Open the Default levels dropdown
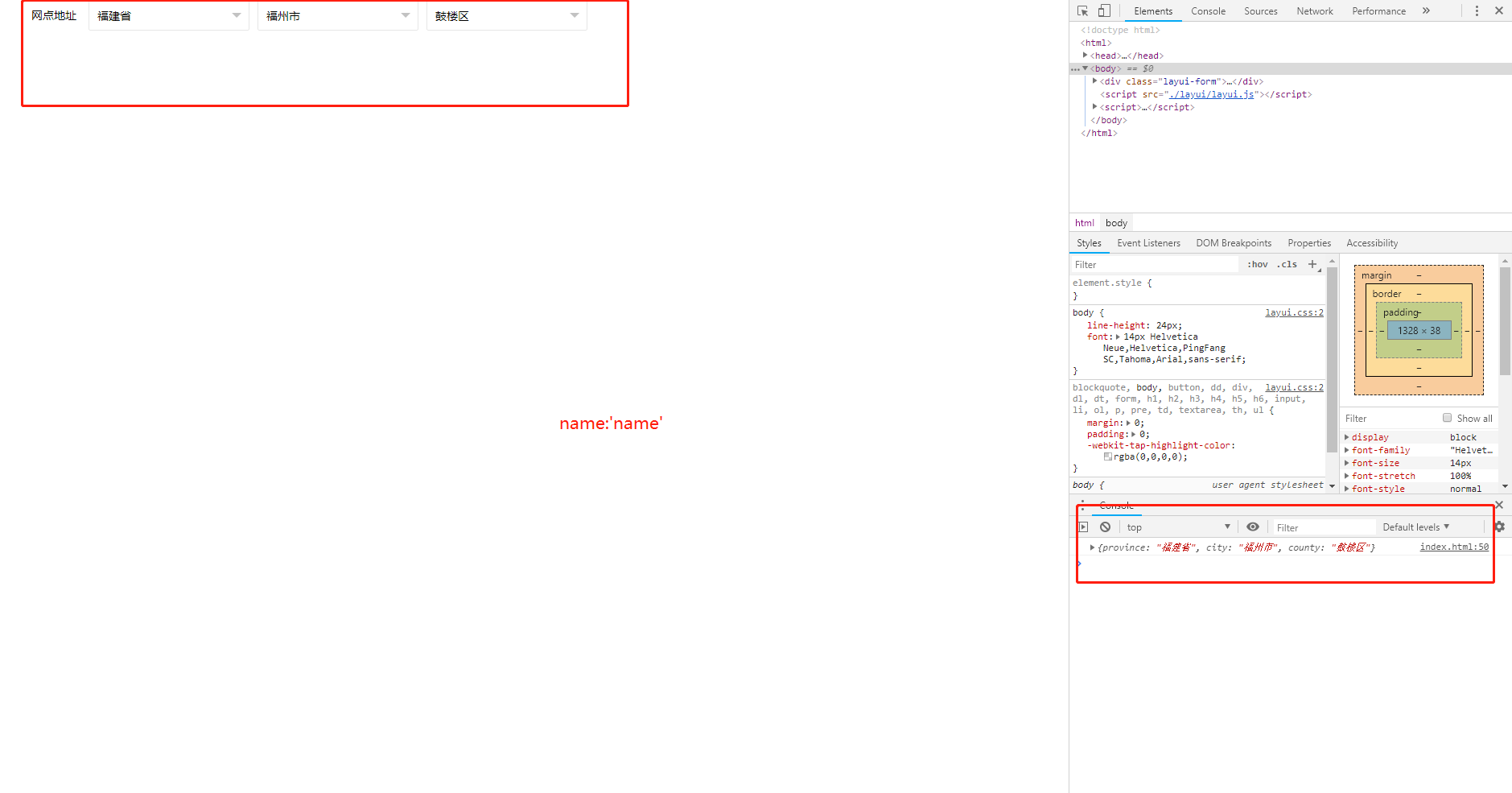The width and height of the screenshot is (1512, 793). coord(1415,527)
